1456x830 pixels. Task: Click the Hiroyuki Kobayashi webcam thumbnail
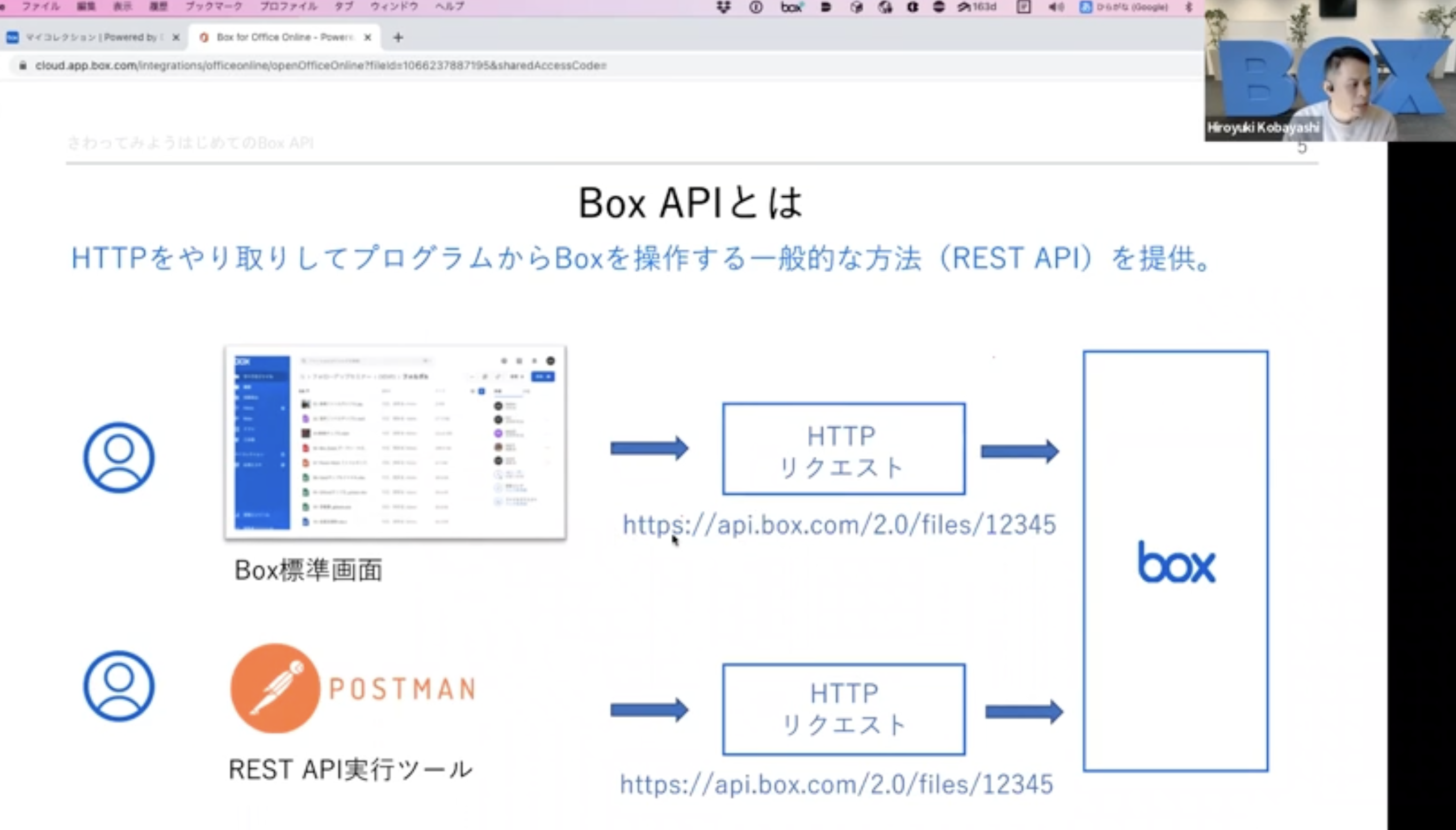click(x=1330, y=71)
